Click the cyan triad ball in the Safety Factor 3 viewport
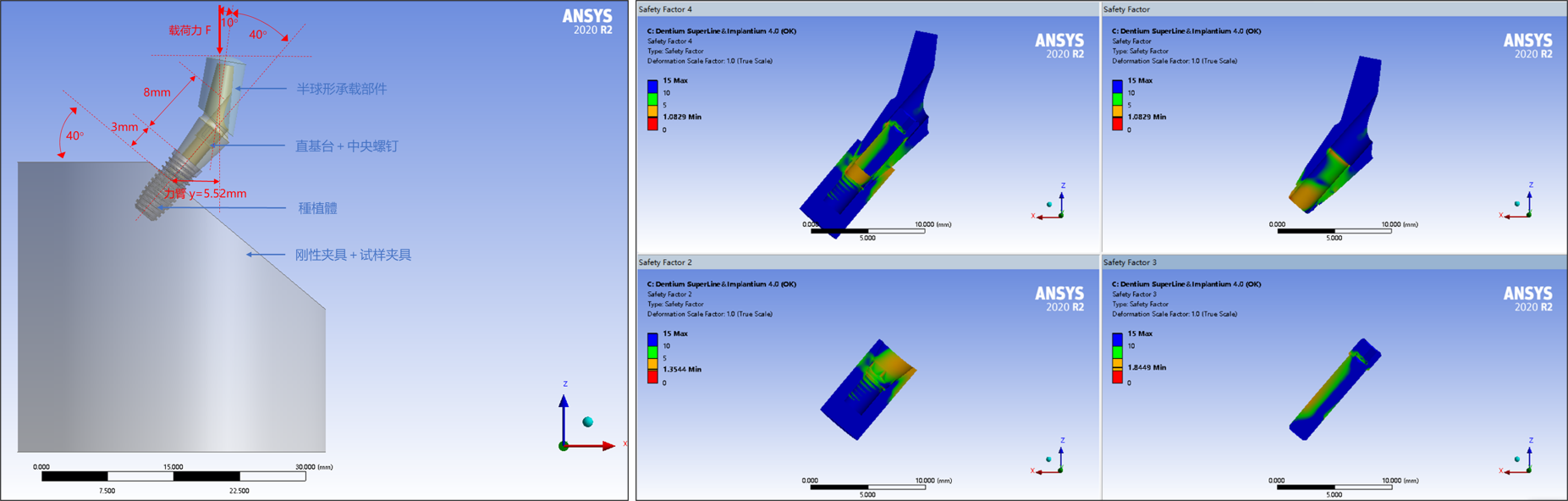The width and height of the screenshot is (1568, 501). (x=1517, y=460)
